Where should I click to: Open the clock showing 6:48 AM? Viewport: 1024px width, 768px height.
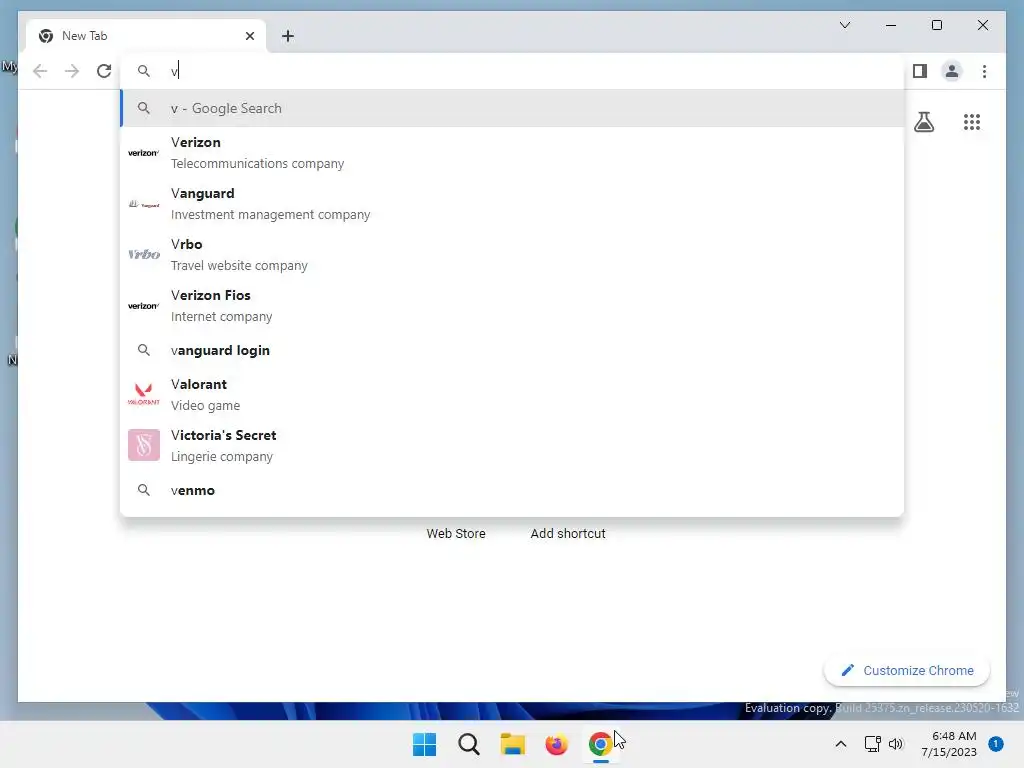[949, 744]
